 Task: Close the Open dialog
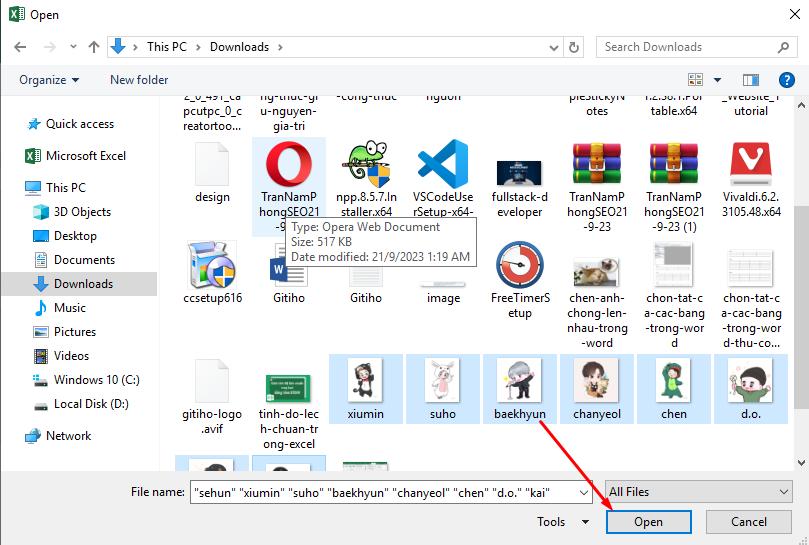pos(795,14)
